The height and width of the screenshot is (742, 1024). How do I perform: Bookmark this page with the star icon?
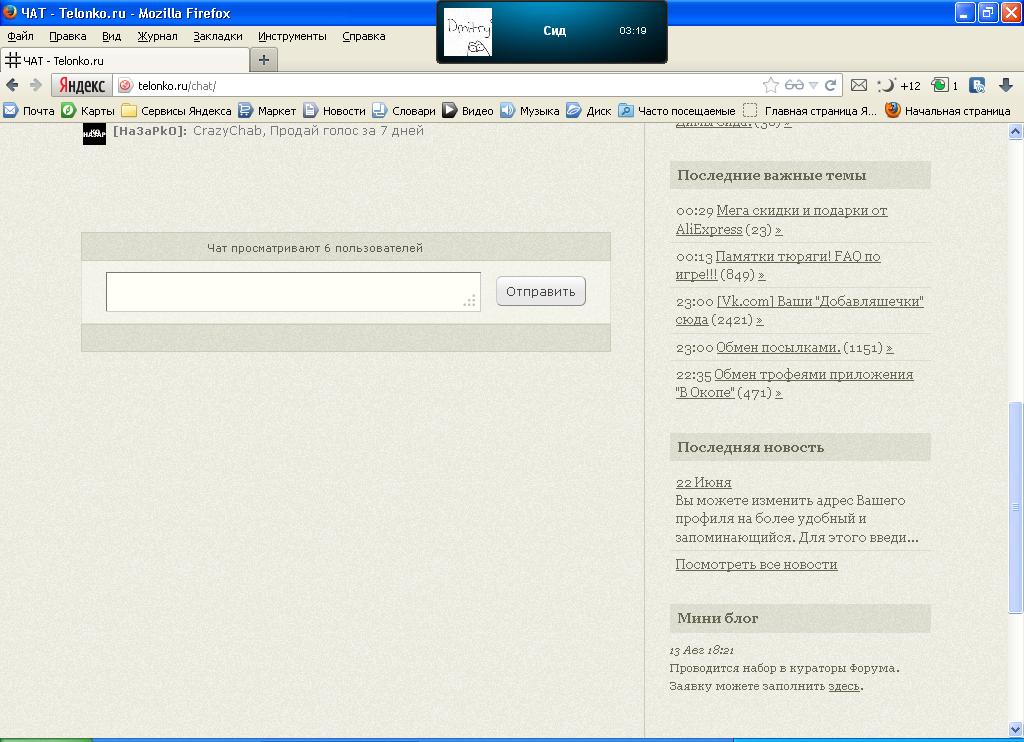[x=771, y=86]
